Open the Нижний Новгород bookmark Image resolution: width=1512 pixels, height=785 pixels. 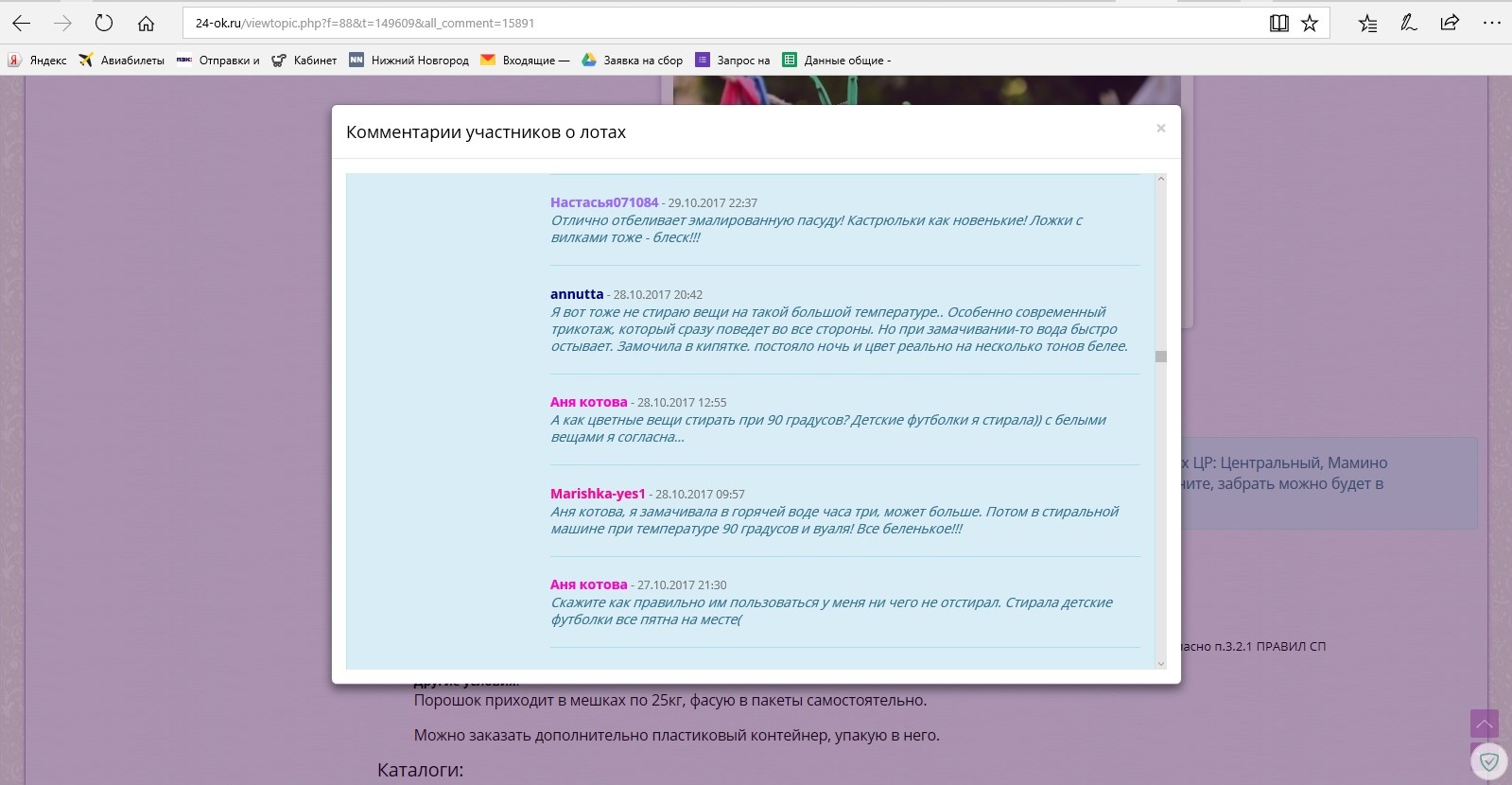409,61
